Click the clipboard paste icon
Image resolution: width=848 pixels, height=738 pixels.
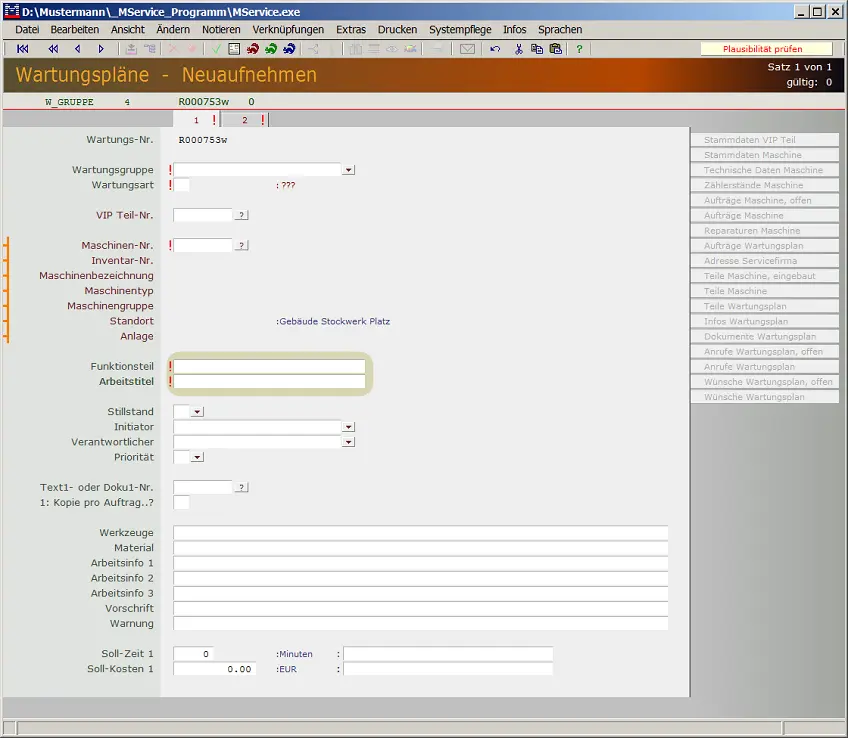pyautogui.click(x=555, y=49)
